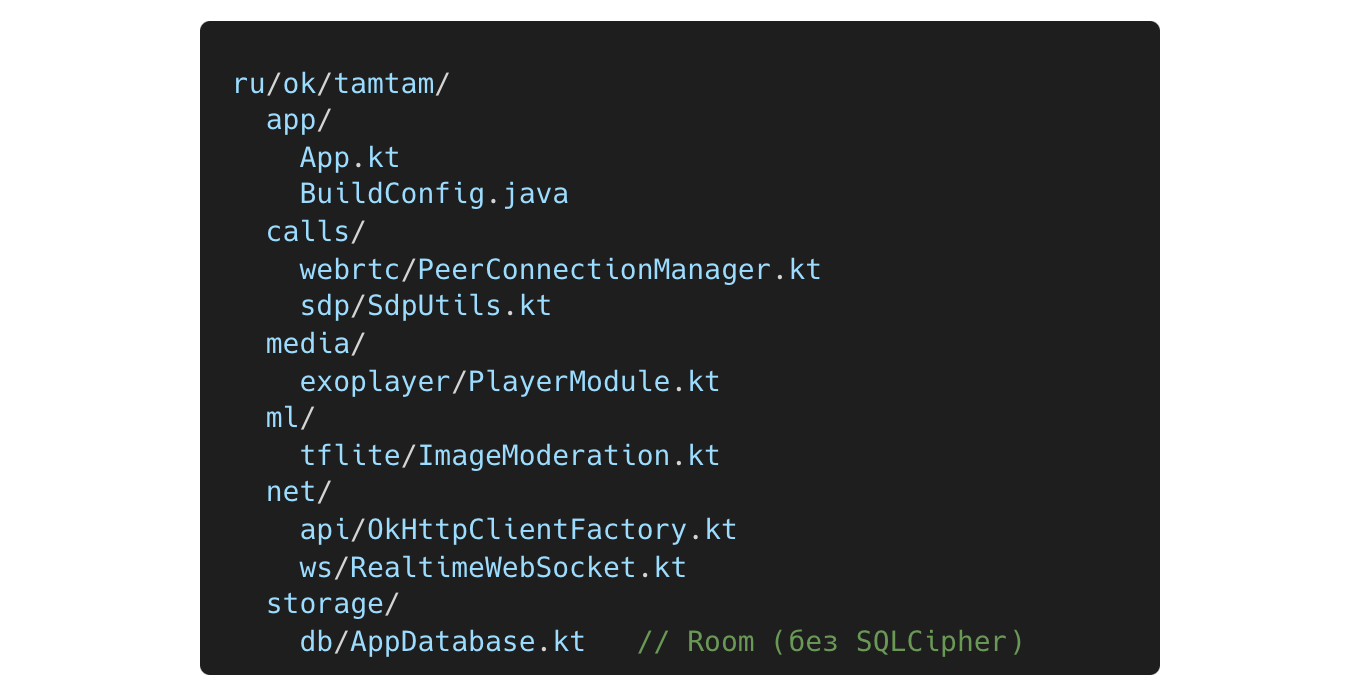Select the media/ folder entry

315,343
